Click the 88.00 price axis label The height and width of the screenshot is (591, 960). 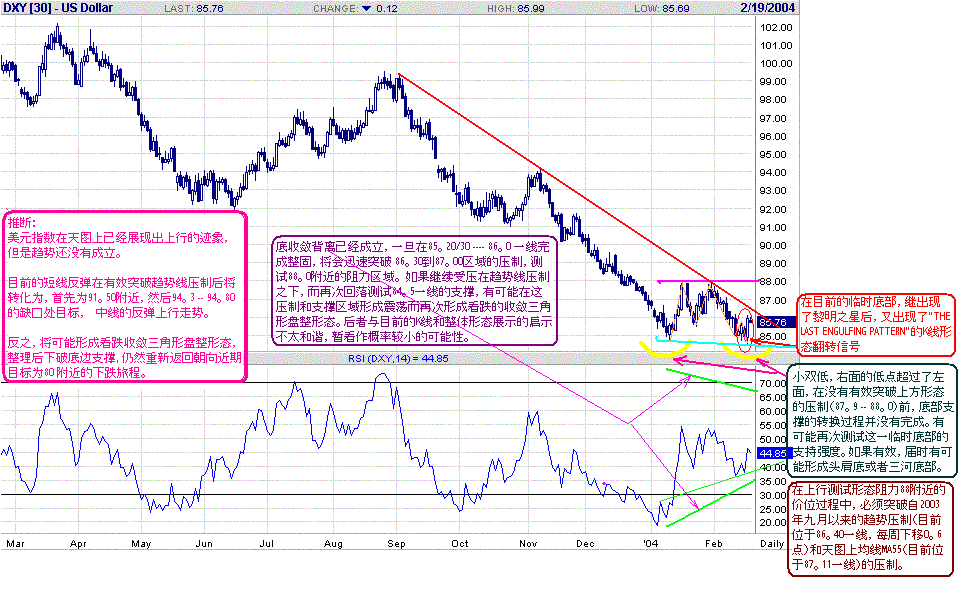click(x=773, y=282)
